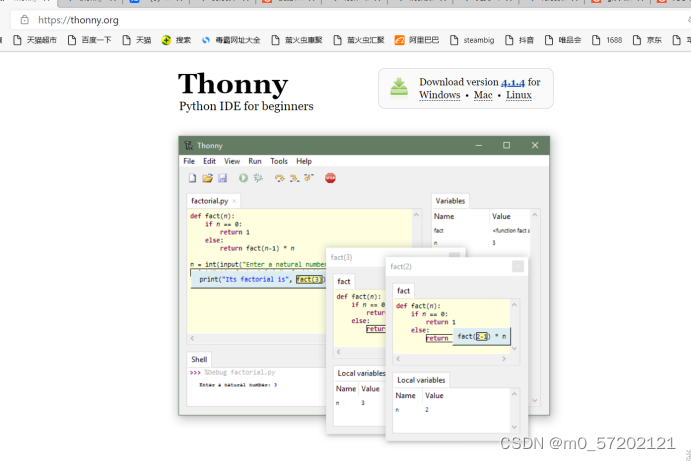Image resolution: width=691 pixels, height=461 pixels.
Task: Click the Thonny window title icon
Action: (x=189, y=145)
